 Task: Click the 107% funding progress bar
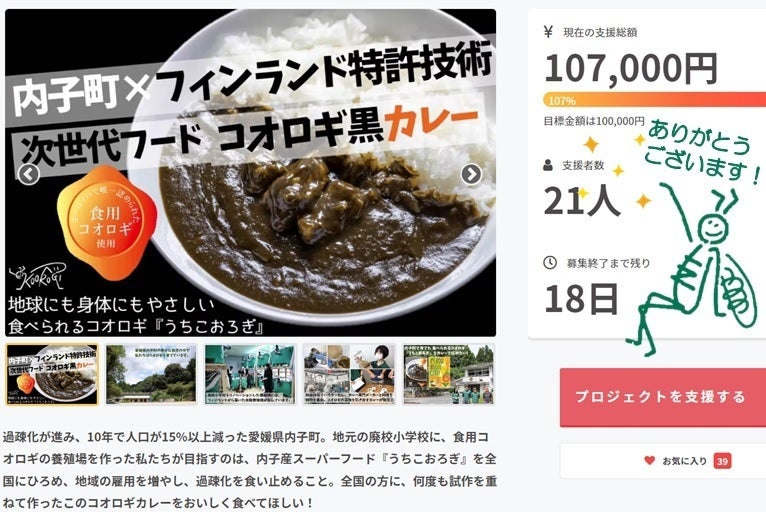(655, 100)
